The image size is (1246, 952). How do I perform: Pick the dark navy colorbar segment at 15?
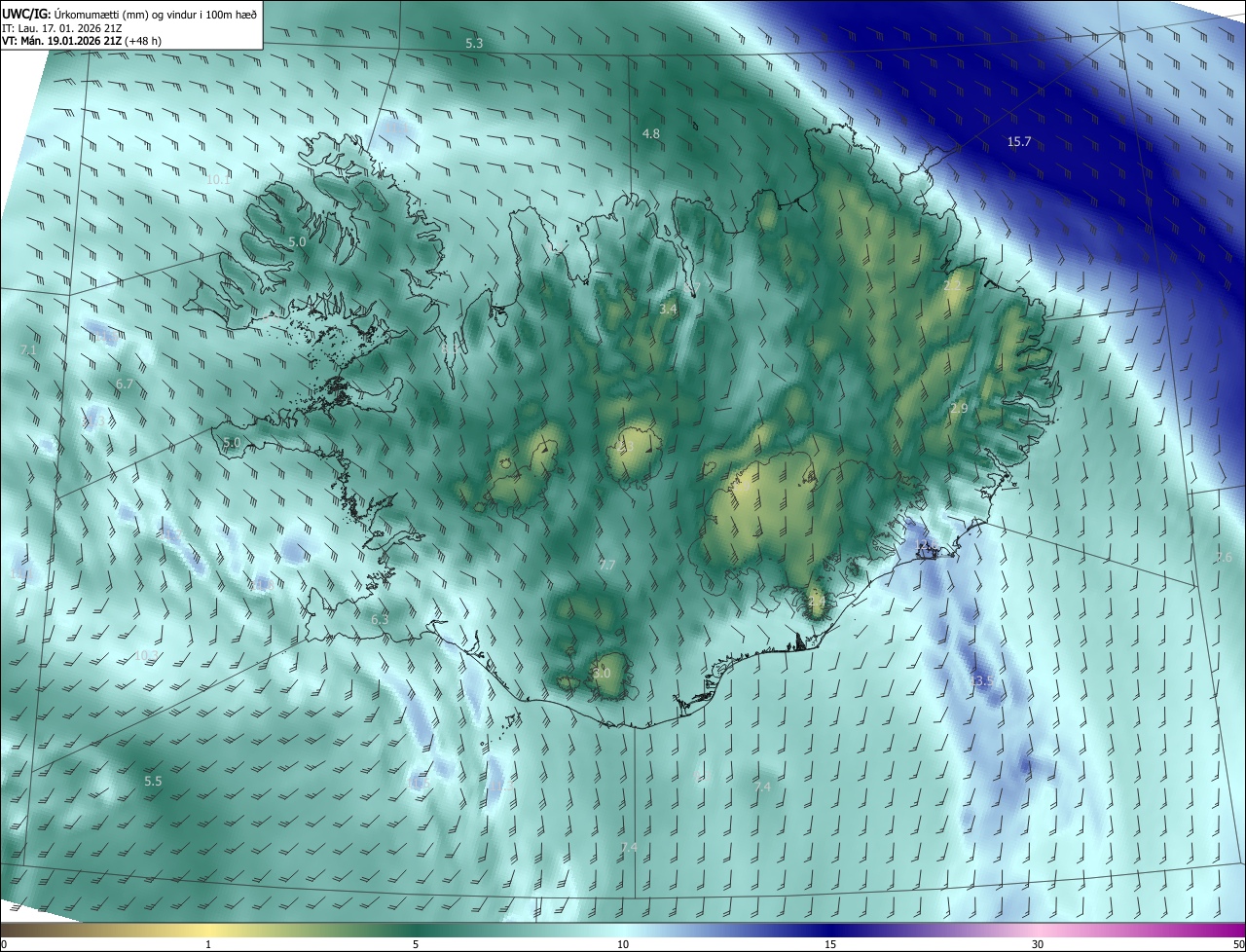830,931
